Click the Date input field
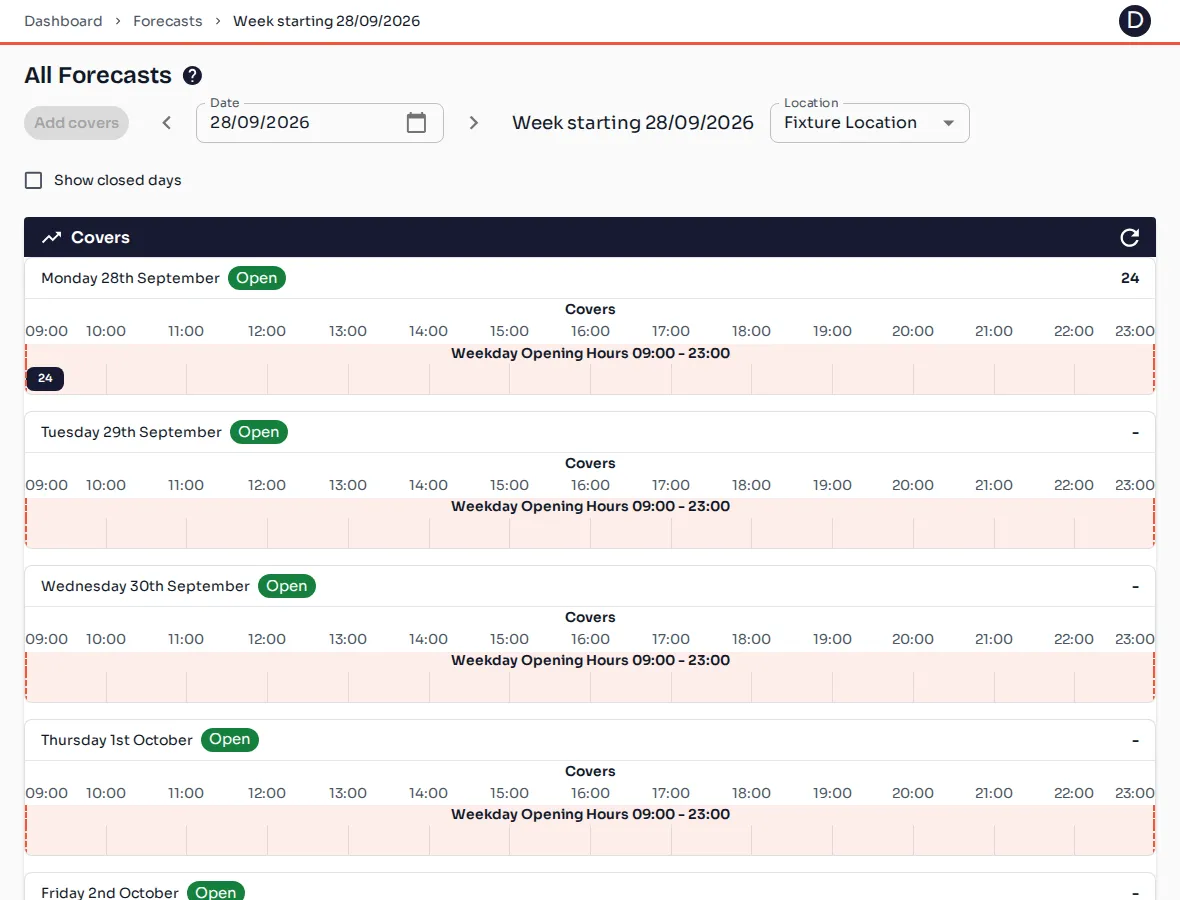This screenshot has width=1180, height=900. (320, 123)
